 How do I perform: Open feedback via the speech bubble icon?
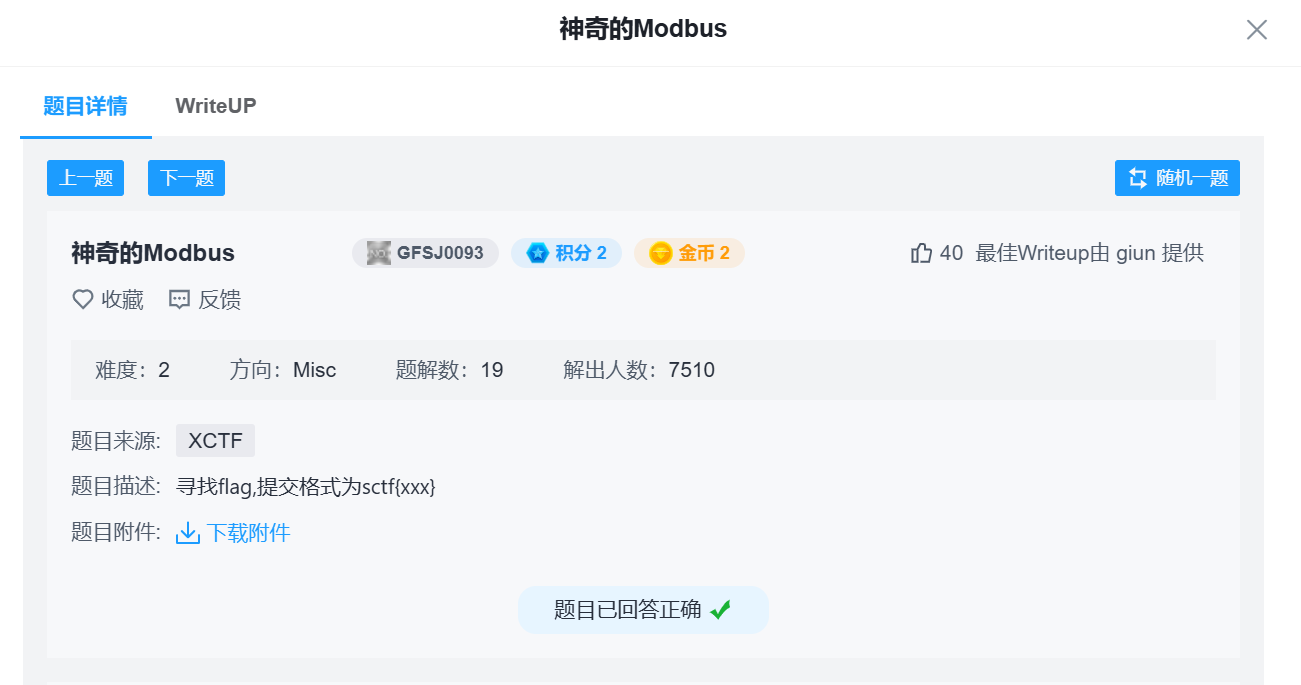[178, 299]
